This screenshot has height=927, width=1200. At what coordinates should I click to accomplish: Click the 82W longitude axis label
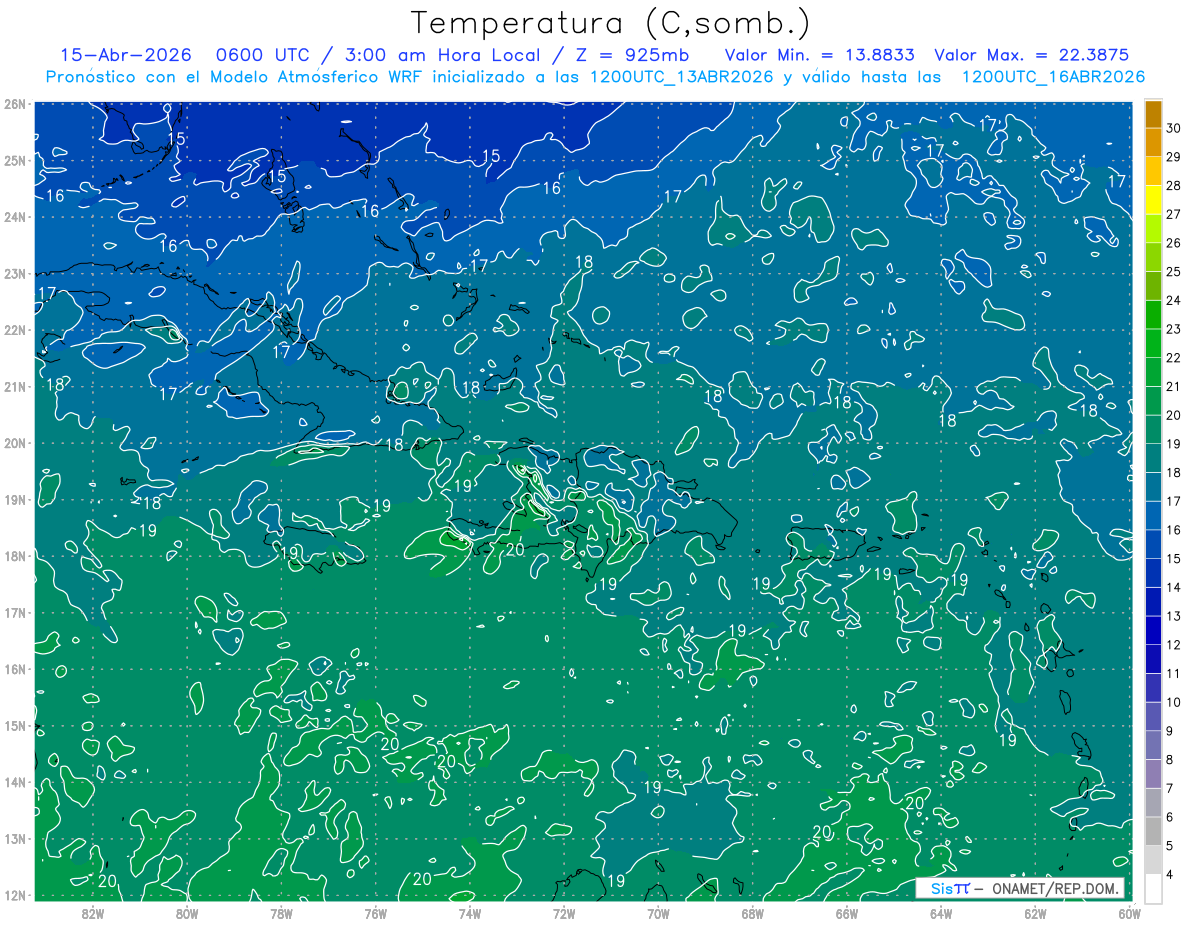point(93,914)
